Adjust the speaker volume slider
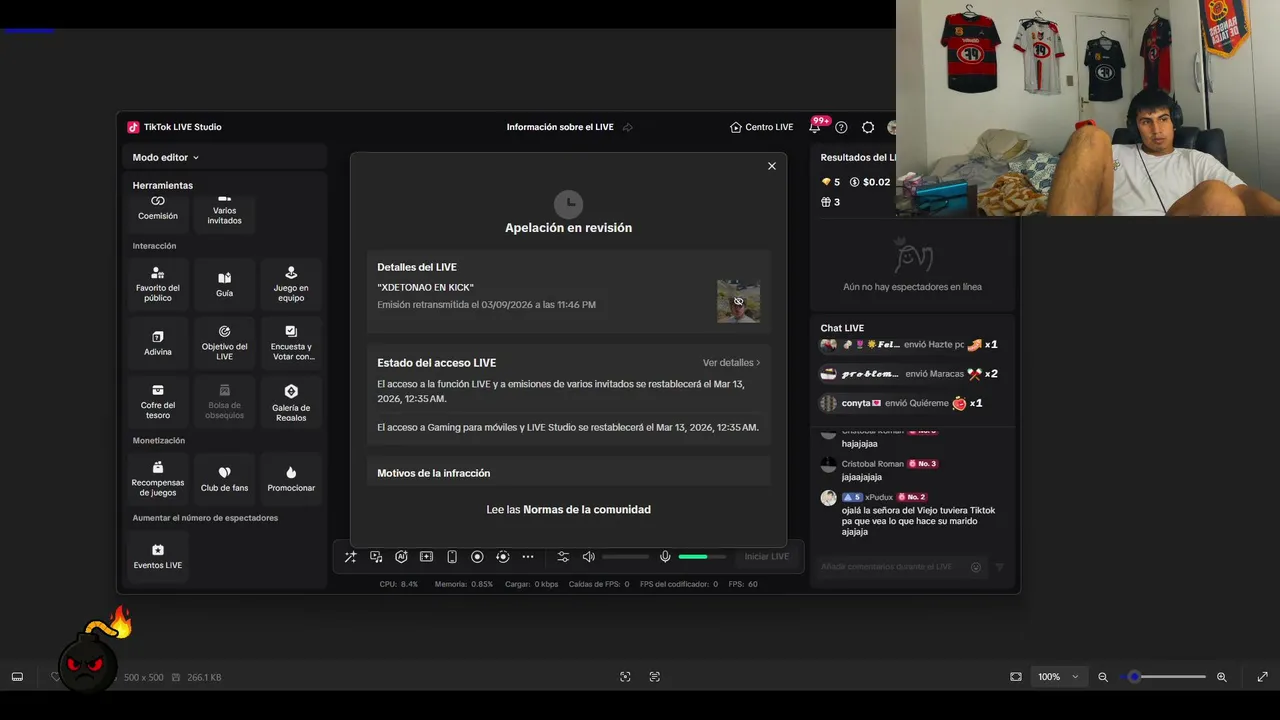Screen dimensions: 1280x720 point(625,557)
